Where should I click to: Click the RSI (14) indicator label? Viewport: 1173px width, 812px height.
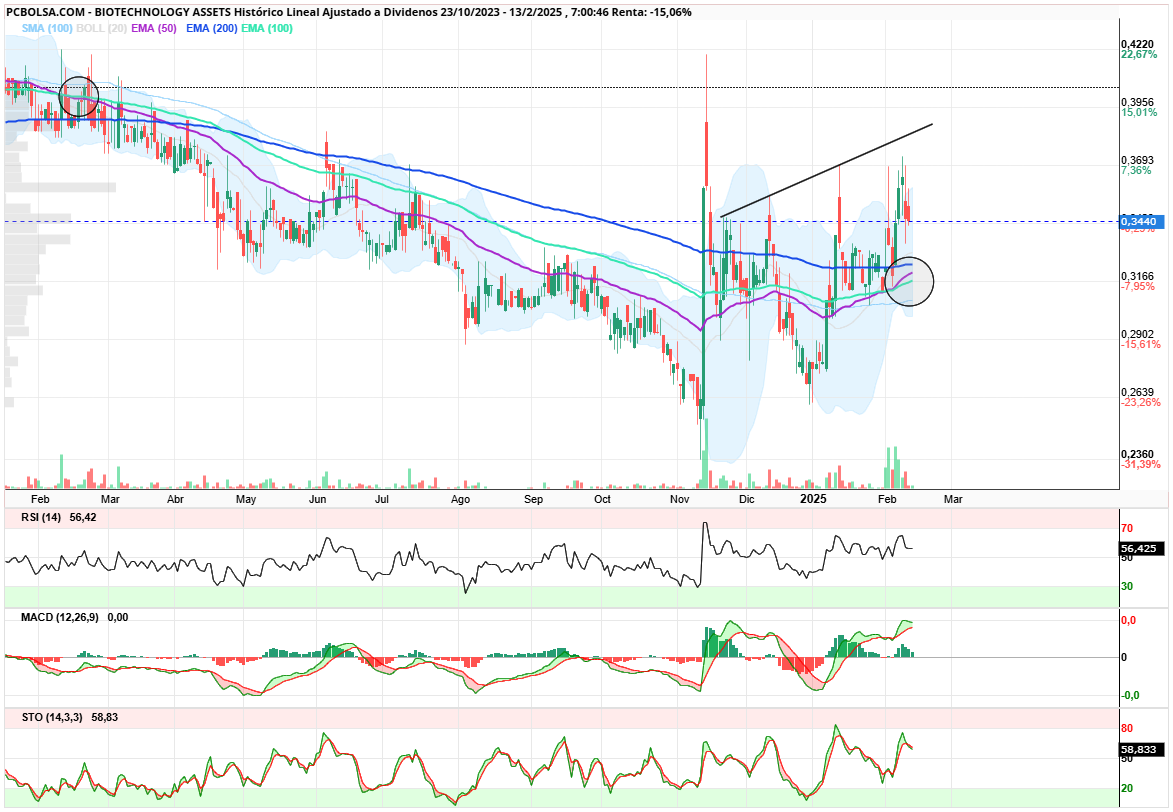(43, 517)
